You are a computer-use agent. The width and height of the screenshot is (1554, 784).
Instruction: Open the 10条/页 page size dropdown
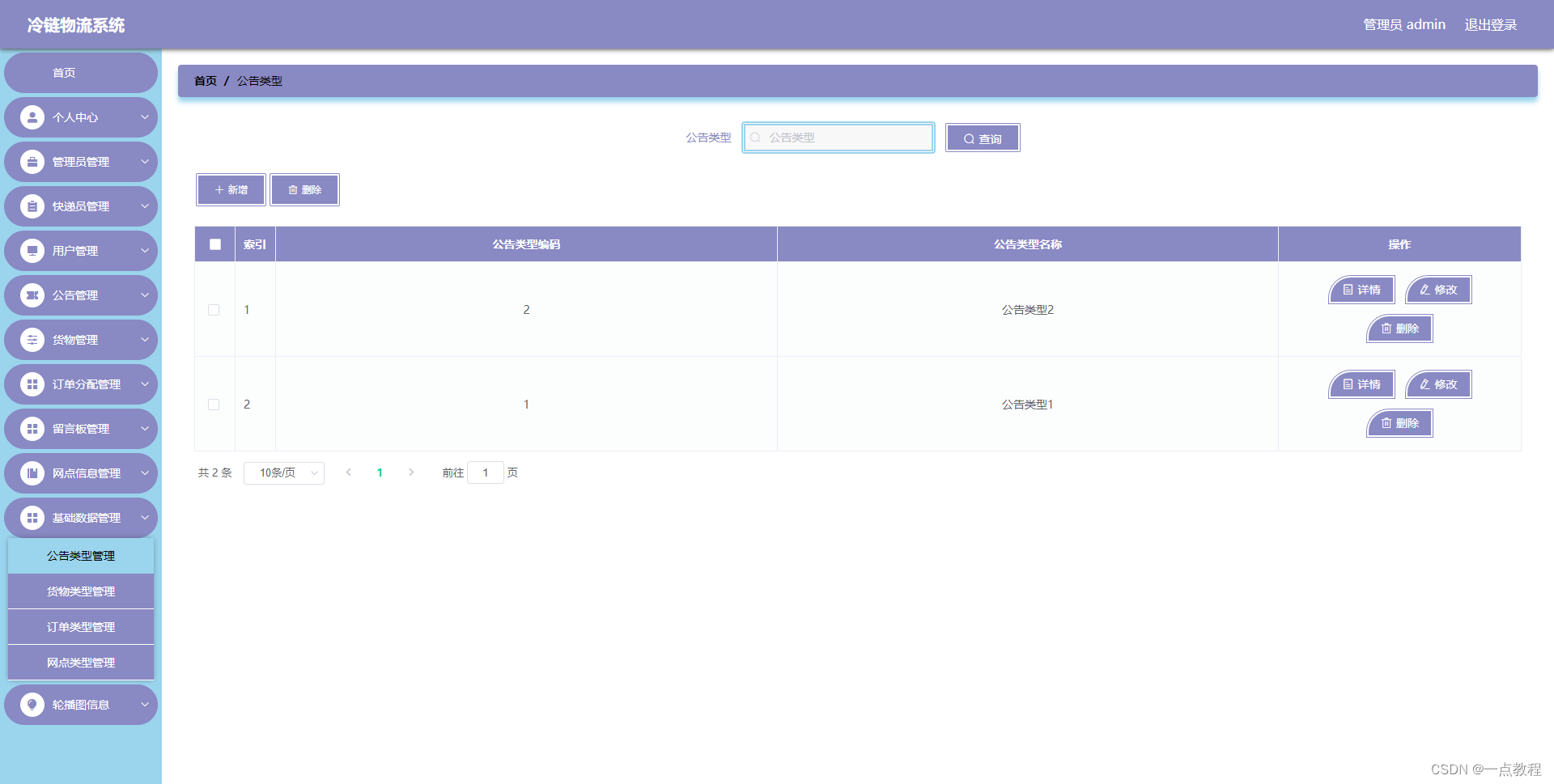(284, 473)
